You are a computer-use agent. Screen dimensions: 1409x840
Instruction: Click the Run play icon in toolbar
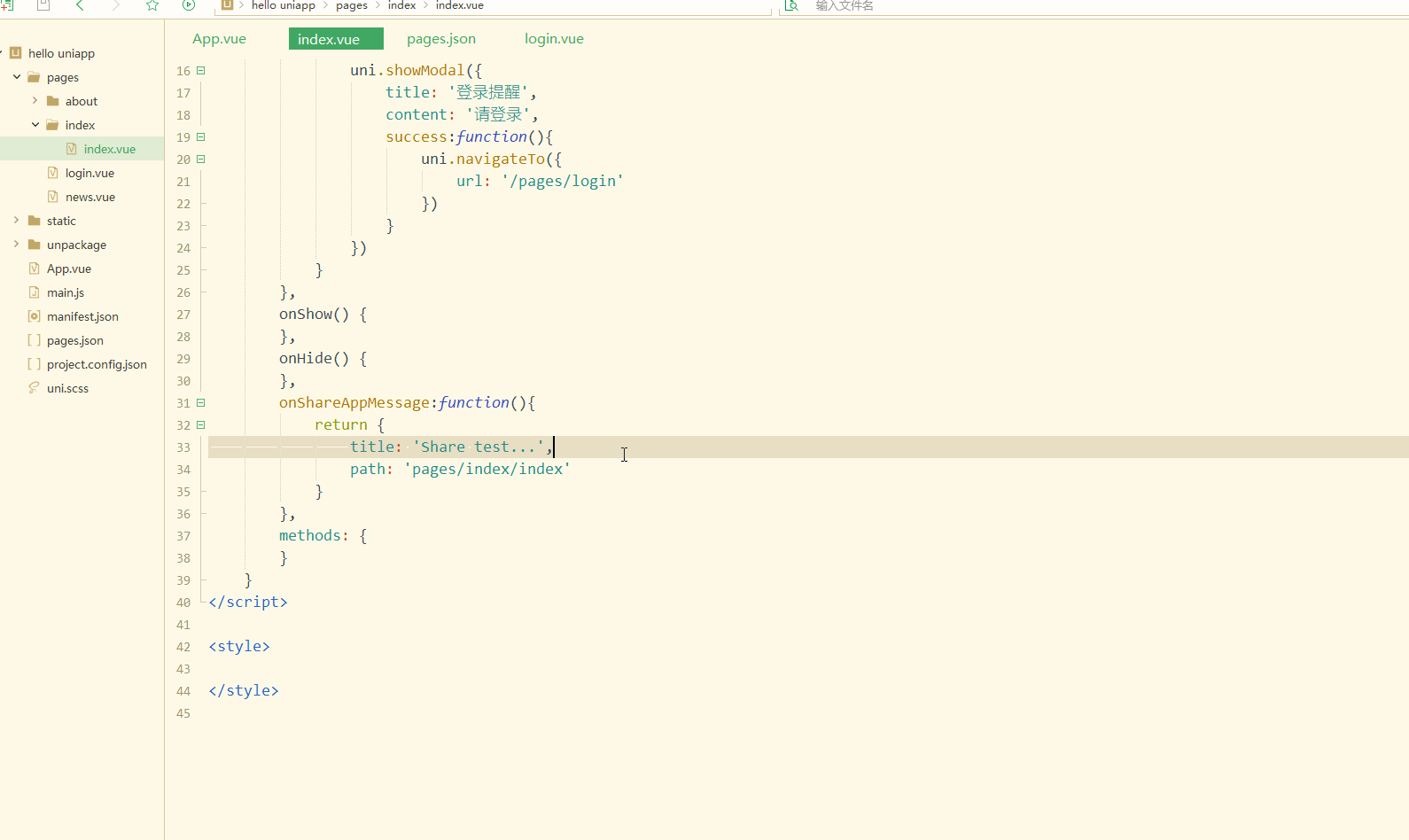(189, 5)
